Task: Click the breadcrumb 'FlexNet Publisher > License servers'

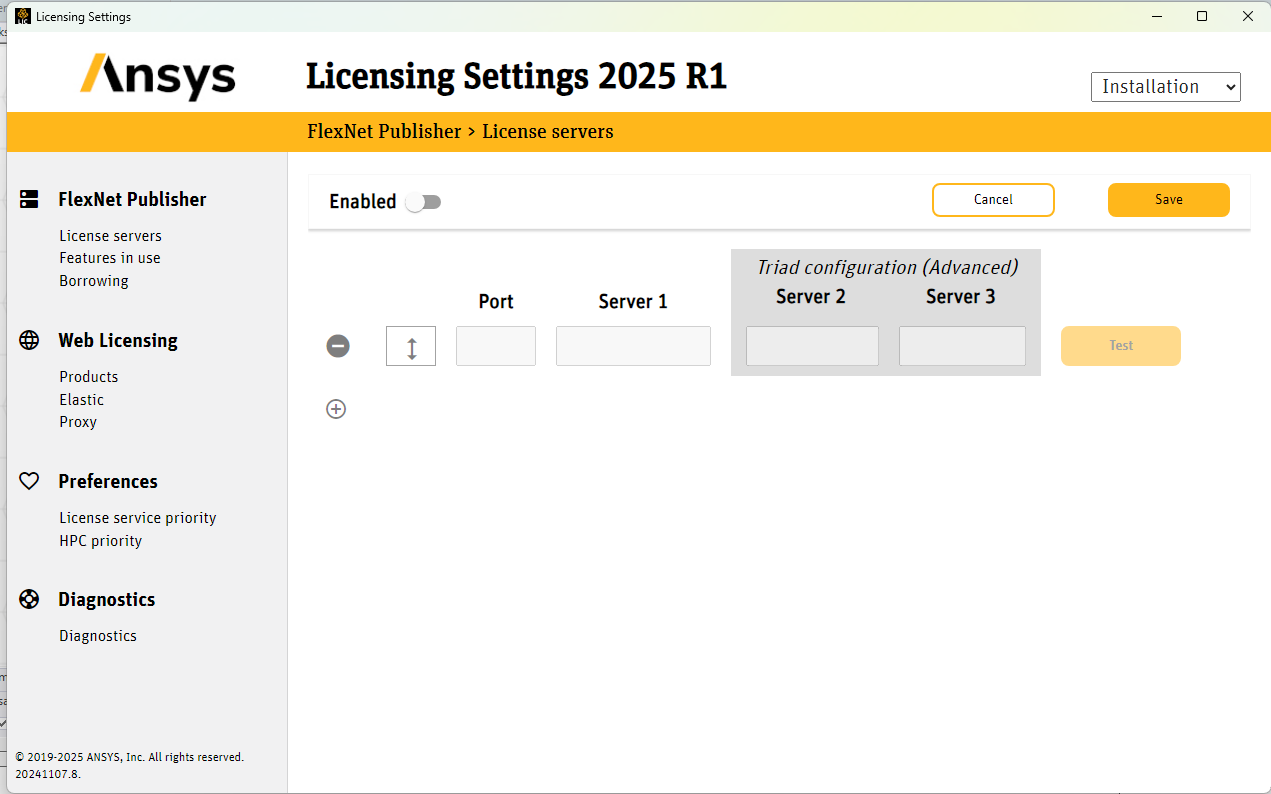Action: tap(460, 131)
